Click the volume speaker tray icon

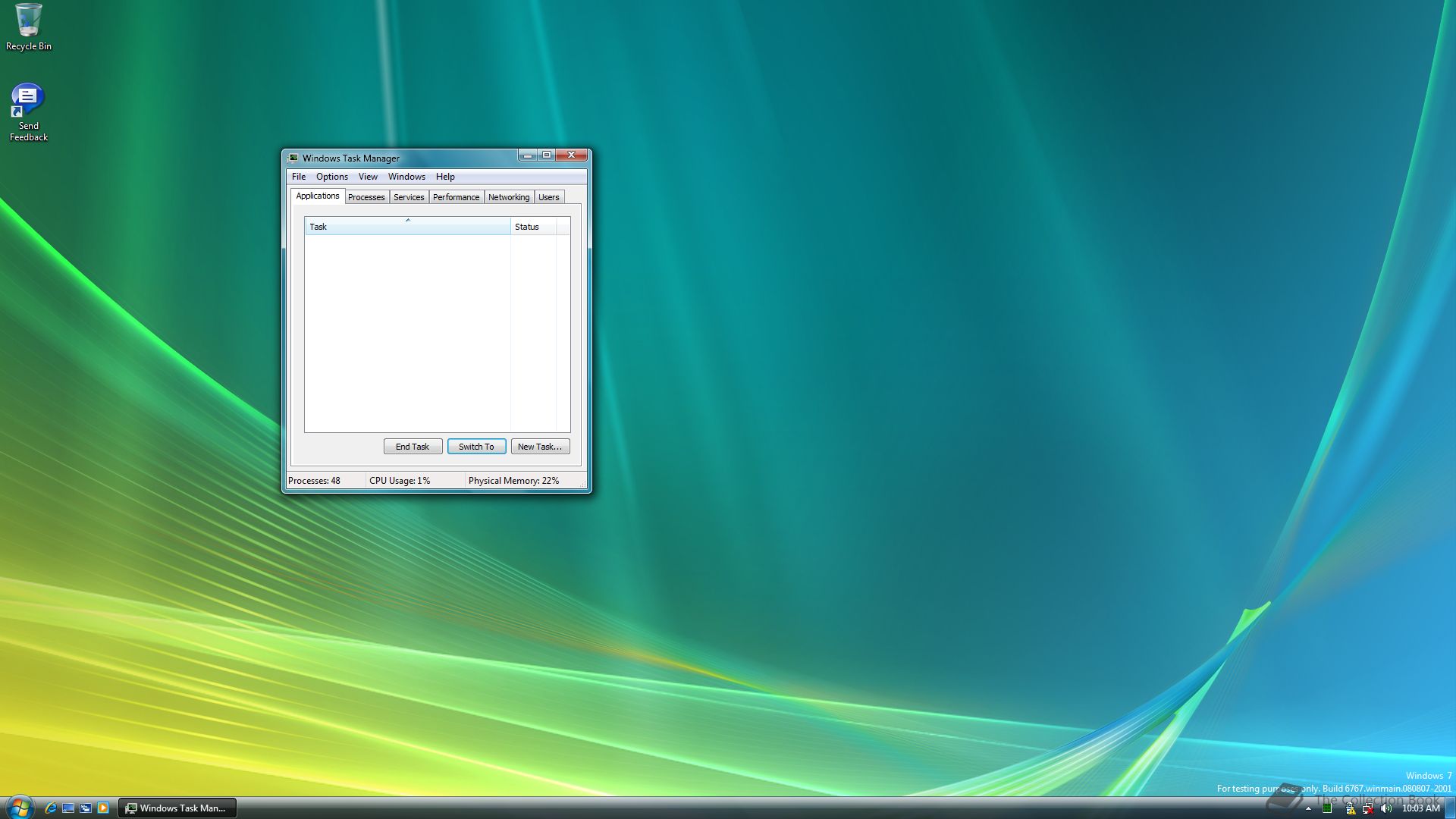click(1386, 808)
